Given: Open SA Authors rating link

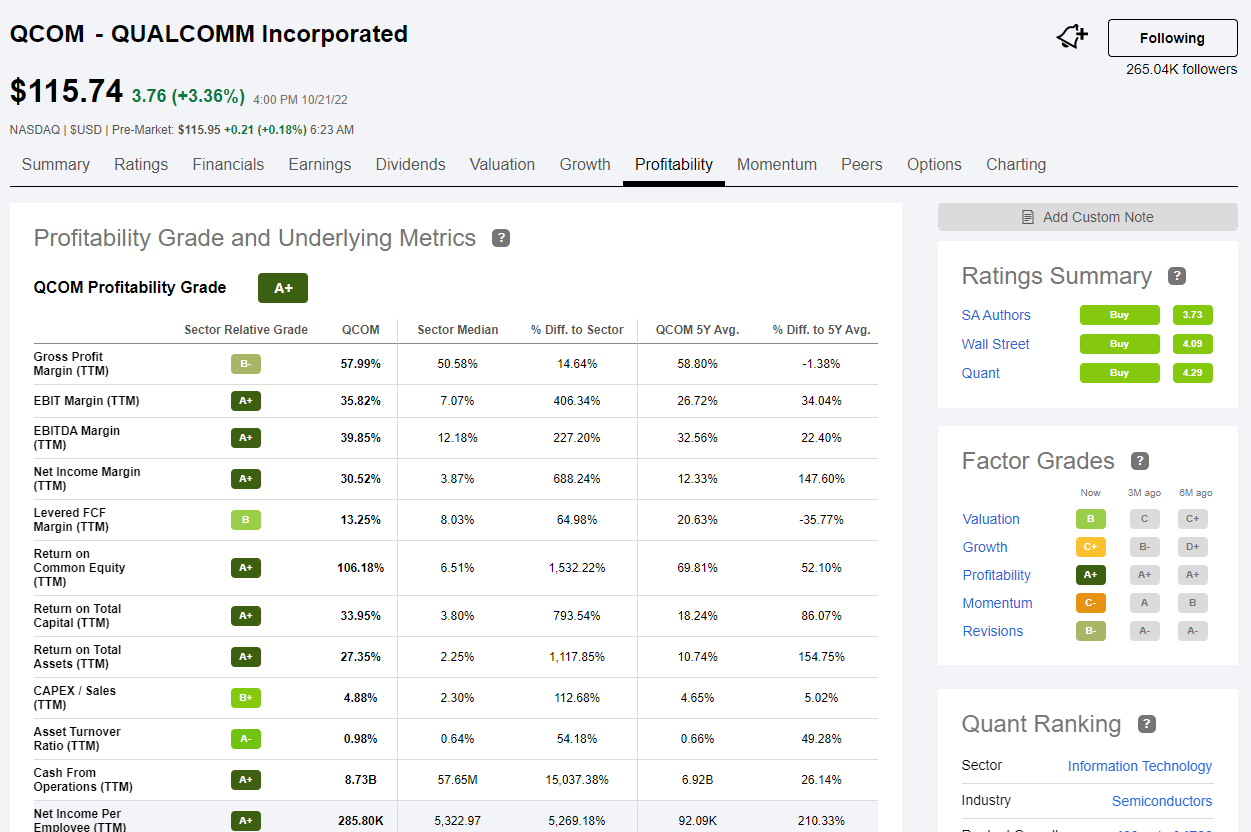Looking at the screenshot, I should (996, 315).
